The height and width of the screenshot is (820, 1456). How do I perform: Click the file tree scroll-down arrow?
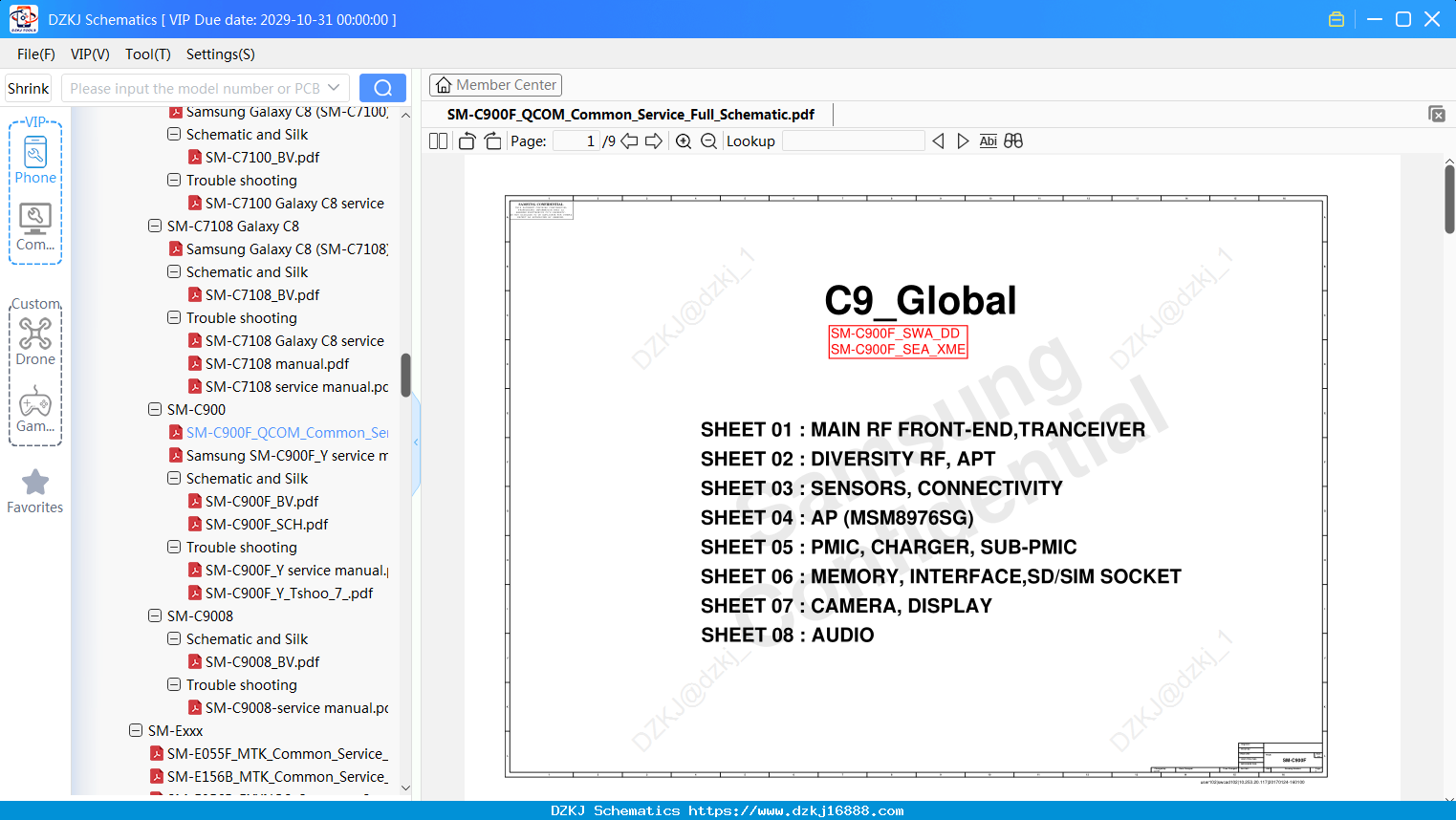(x=405, y=788)
